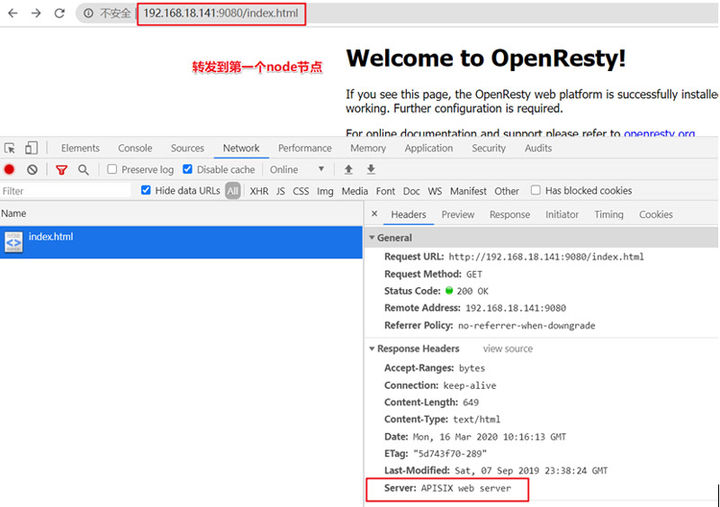Click view source link in Response Headers

tap(508, 349)
